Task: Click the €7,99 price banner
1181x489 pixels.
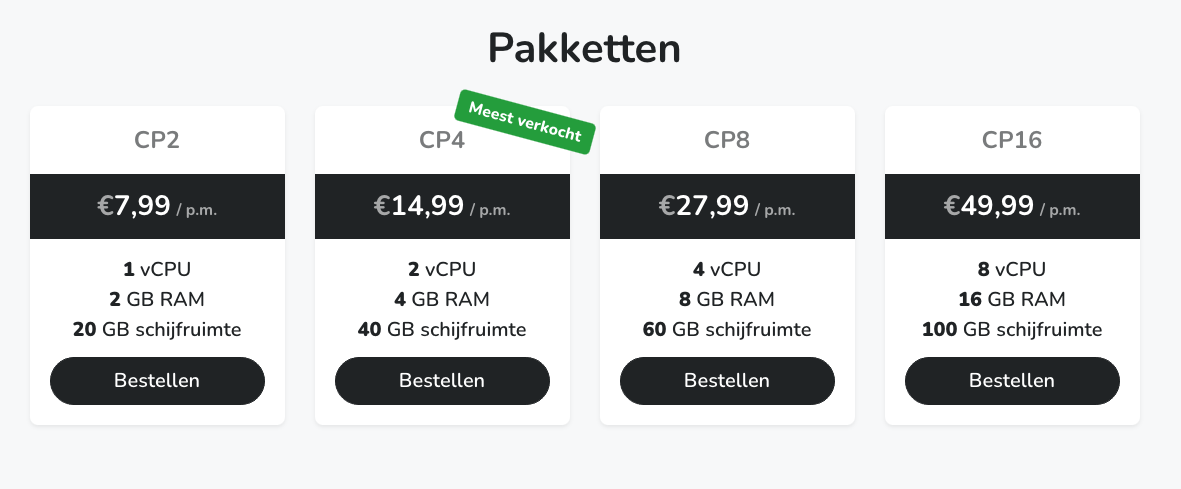Action: [157, 207]
